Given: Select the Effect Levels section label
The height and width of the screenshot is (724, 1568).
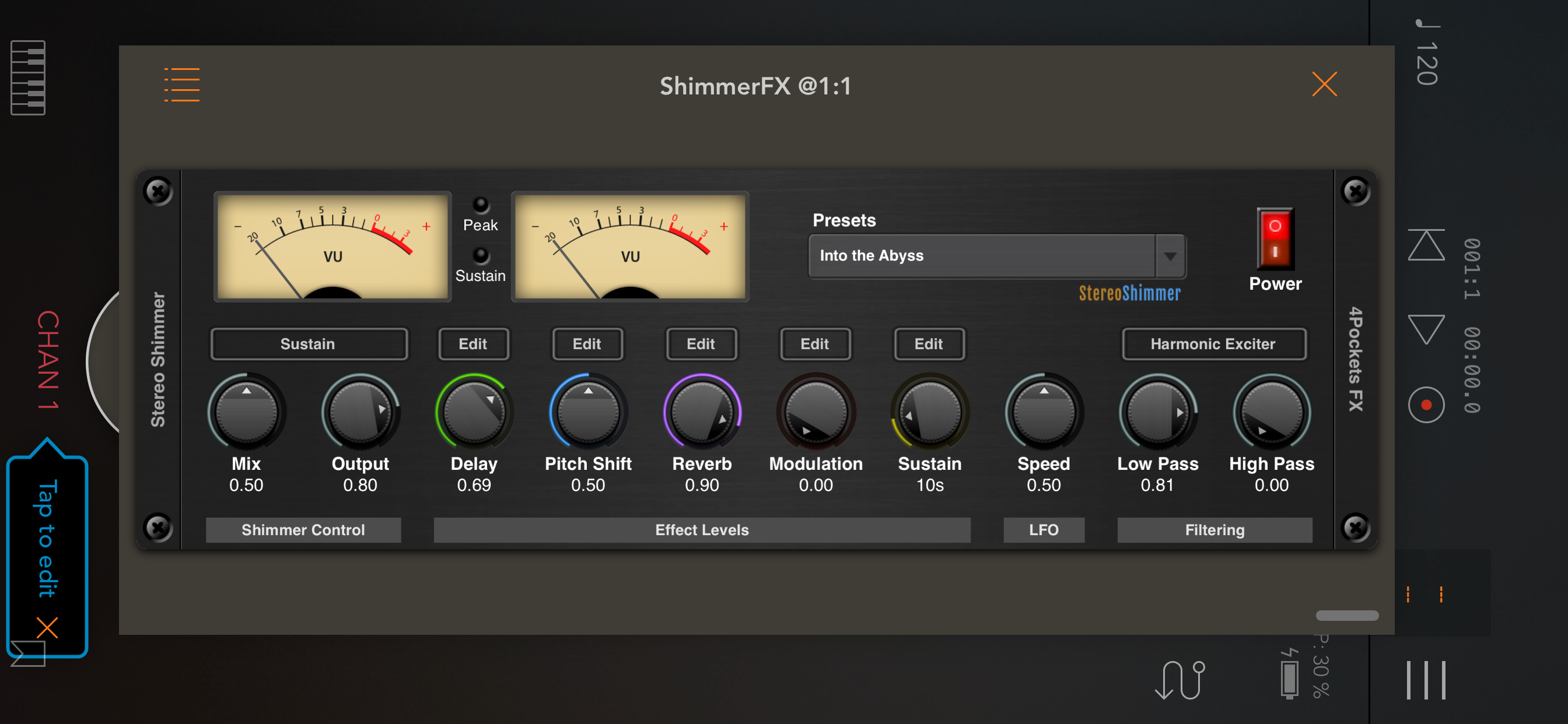Looking at the screenshot, I should coord(701,530).
